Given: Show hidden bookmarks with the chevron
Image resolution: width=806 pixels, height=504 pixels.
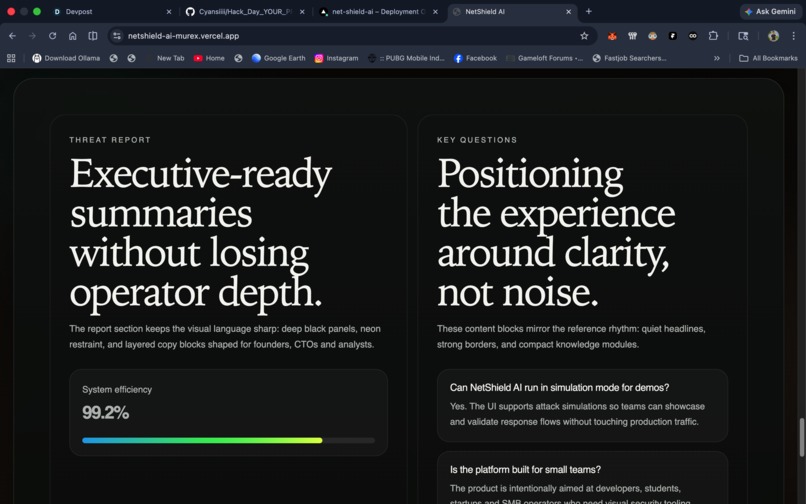Looking at the screenshot, I should click(x=717, y=58).
